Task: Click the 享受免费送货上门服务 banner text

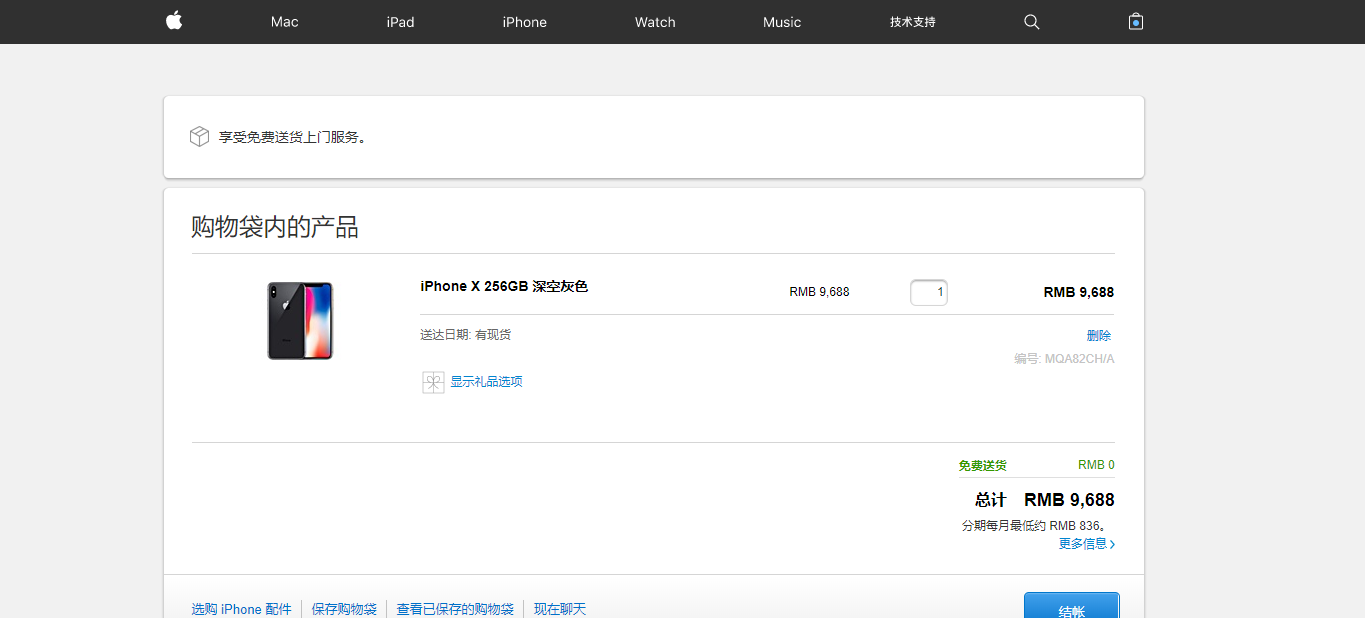Action: 292,137
